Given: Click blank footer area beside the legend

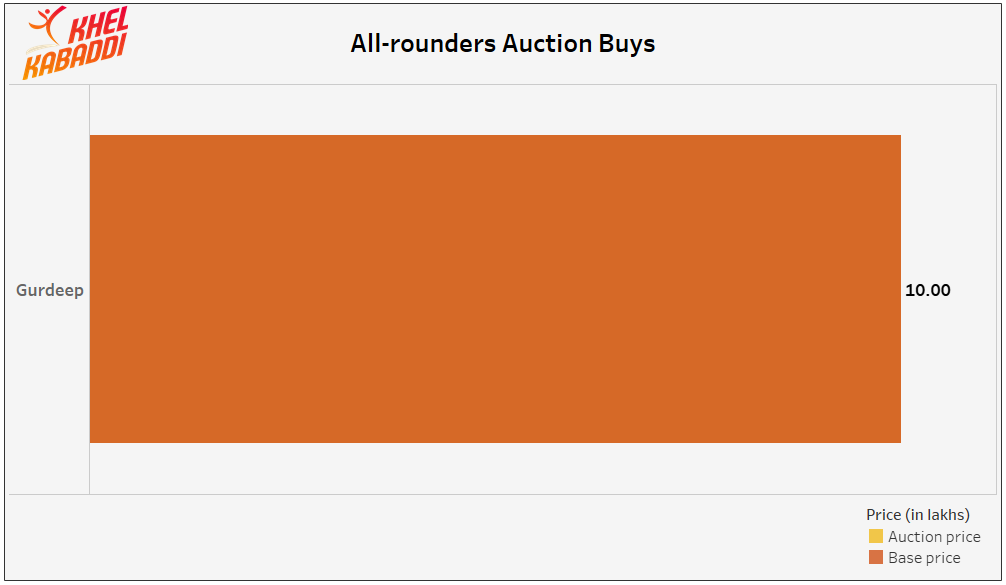Looking at the screenshot, I should [x=430, y=538].
